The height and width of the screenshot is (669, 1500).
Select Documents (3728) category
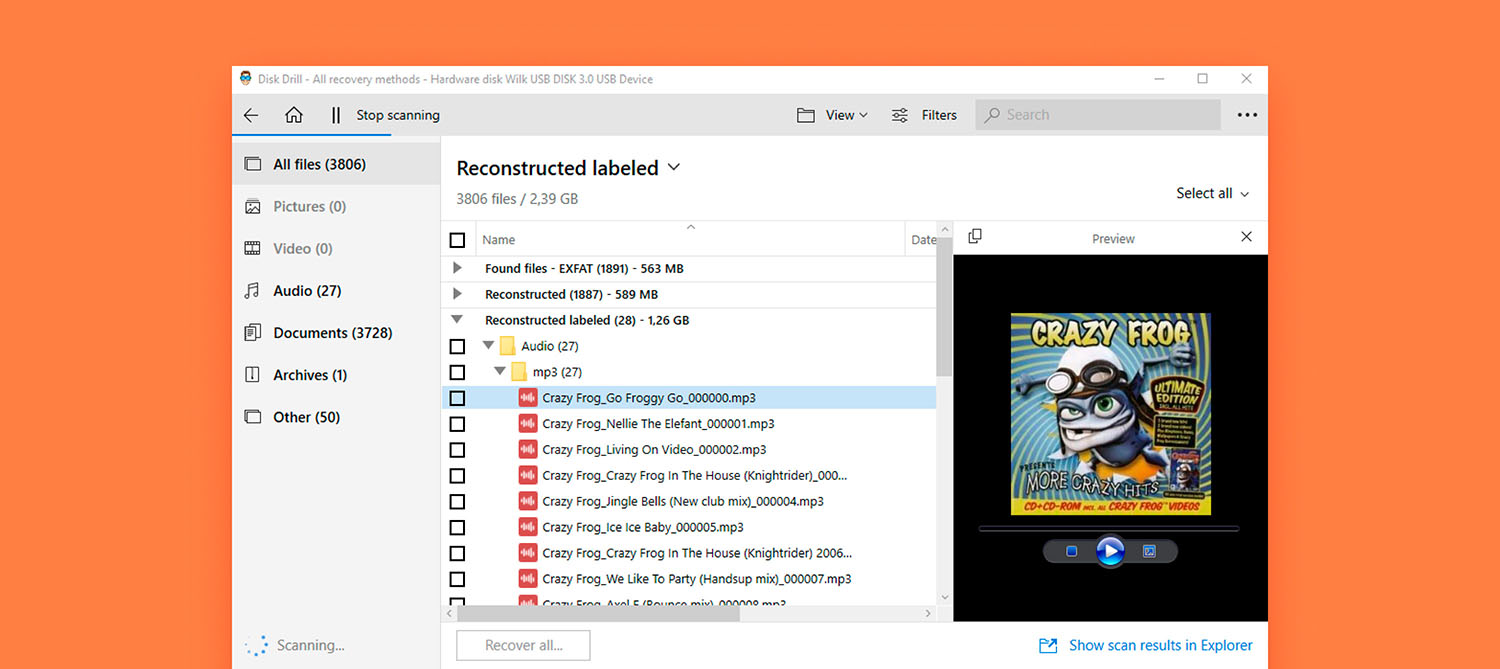(336, 333)
